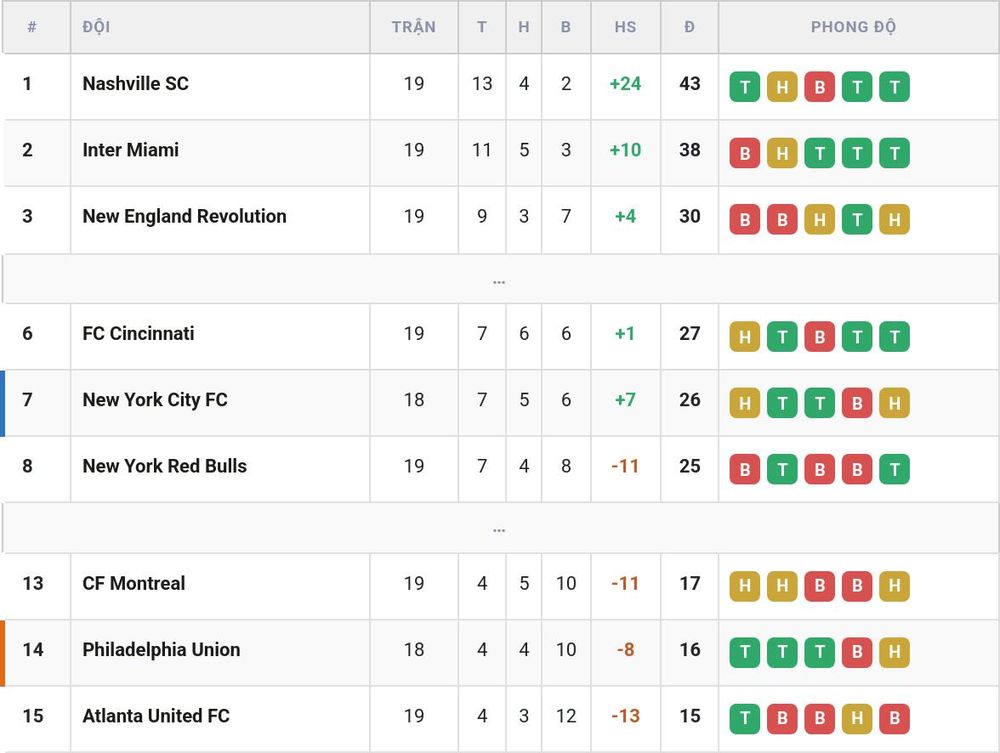Click Inter Miami's first red B badge

[x=744, y=153]
